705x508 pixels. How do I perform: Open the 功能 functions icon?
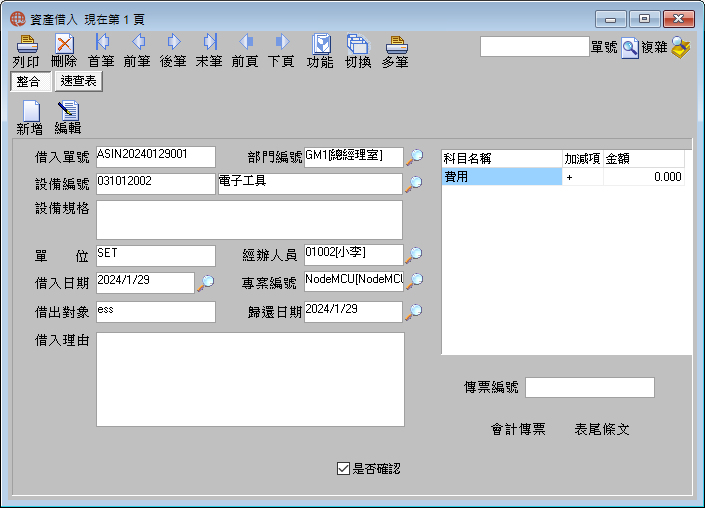point(321,44)
